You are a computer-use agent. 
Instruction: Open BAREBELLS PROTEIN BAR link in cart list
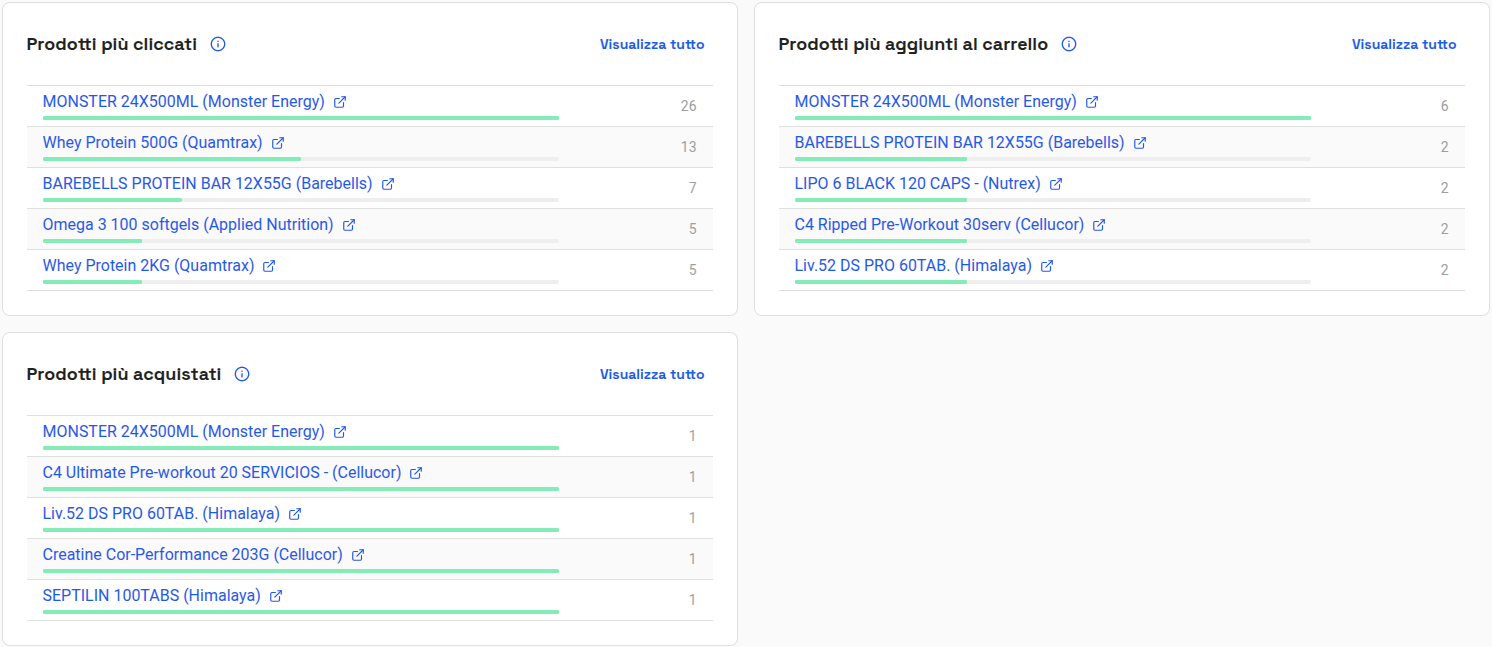click(959, 142)
